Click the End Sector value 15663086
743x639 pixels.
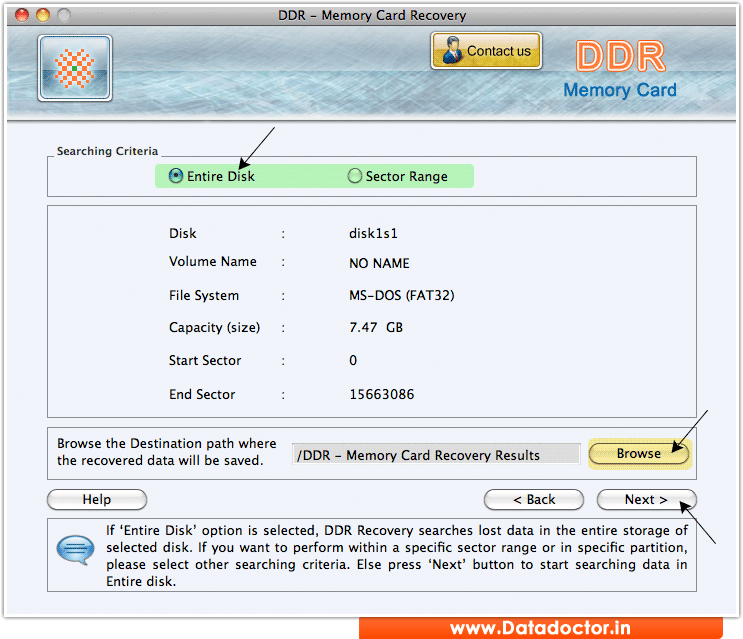(x=381, y=394)
